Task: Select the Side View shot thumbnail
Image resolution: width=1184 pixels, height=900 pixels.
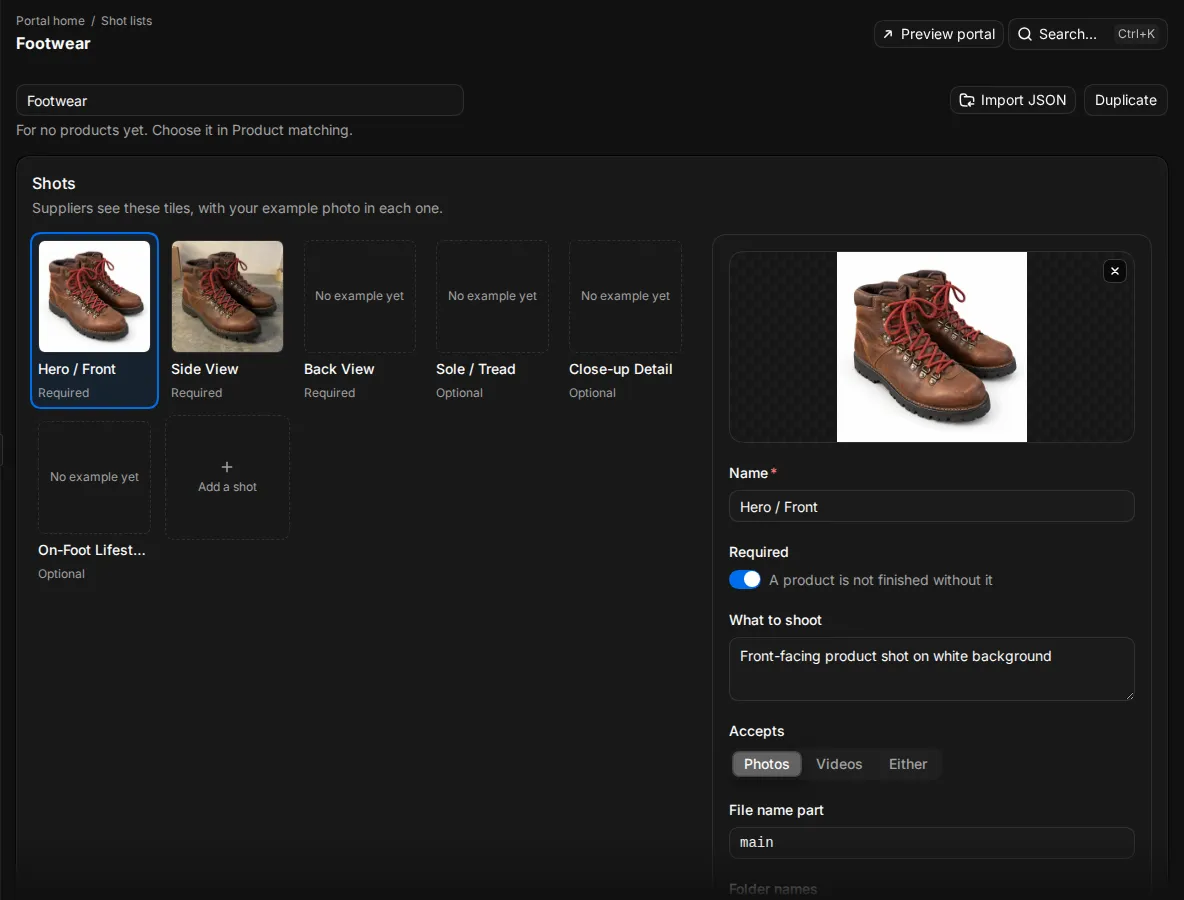Action: tap(227, 296)
